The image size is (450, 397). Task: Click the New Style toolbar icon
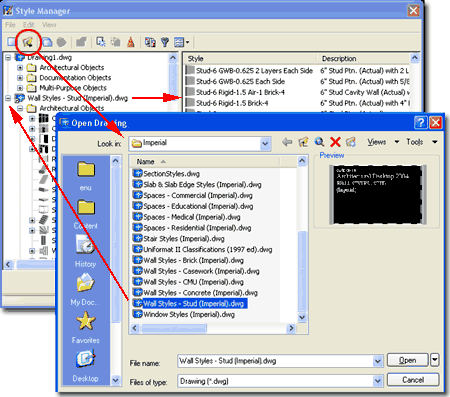point(101,42)
